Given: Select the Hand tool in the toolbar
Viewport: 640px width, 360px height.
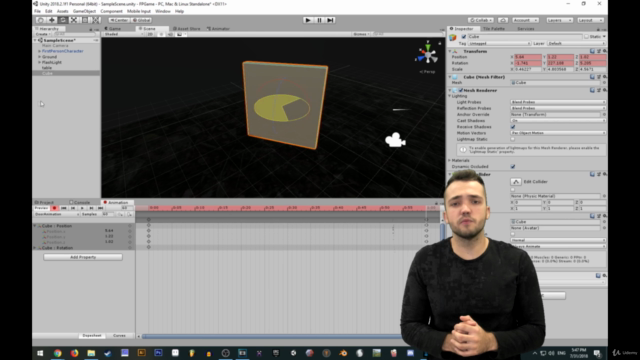Looking at the screenshot, I should tap(40, 20).
